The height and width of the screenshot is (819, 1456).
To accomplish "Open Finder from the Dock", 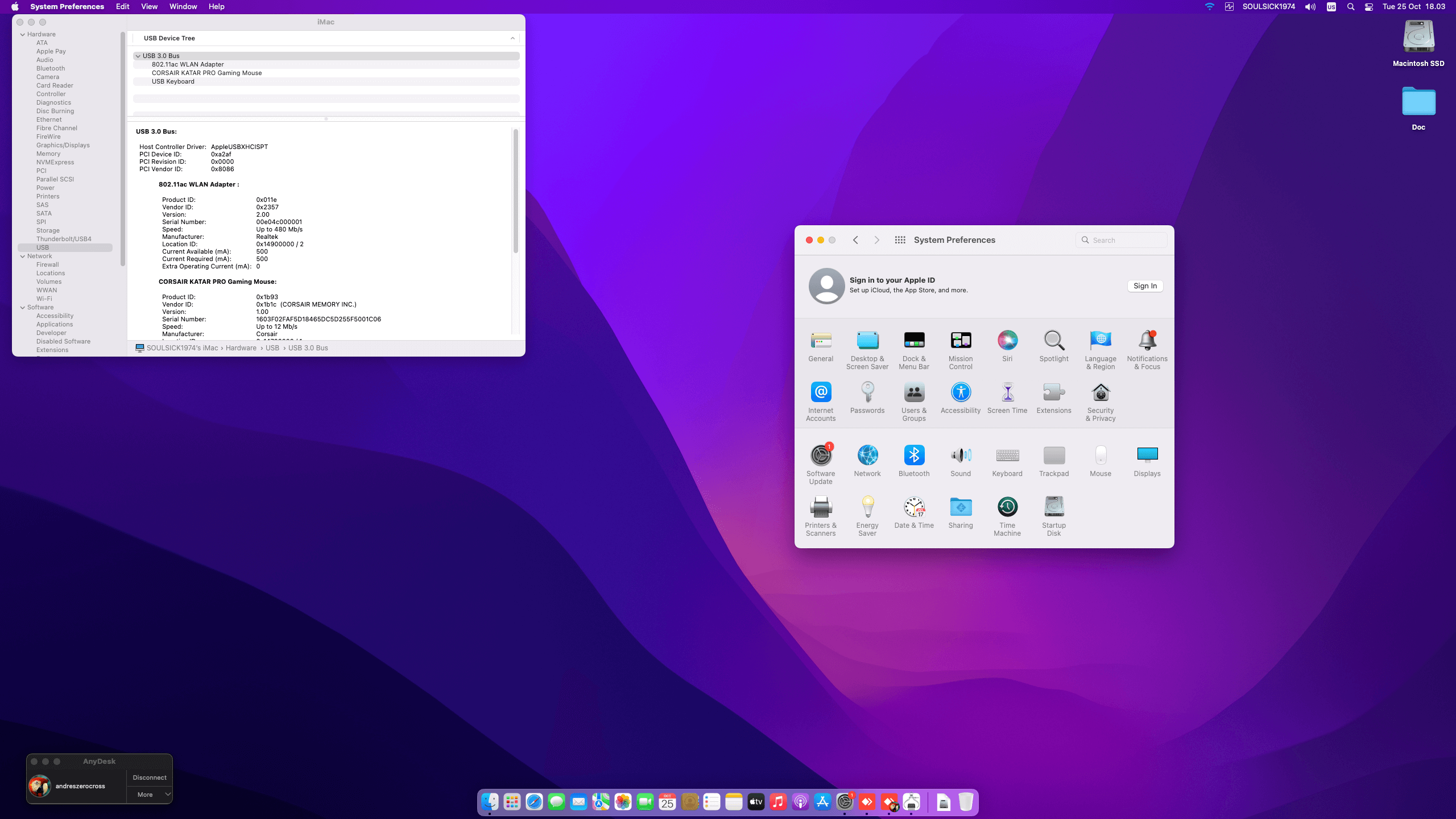I will point(490,802).
